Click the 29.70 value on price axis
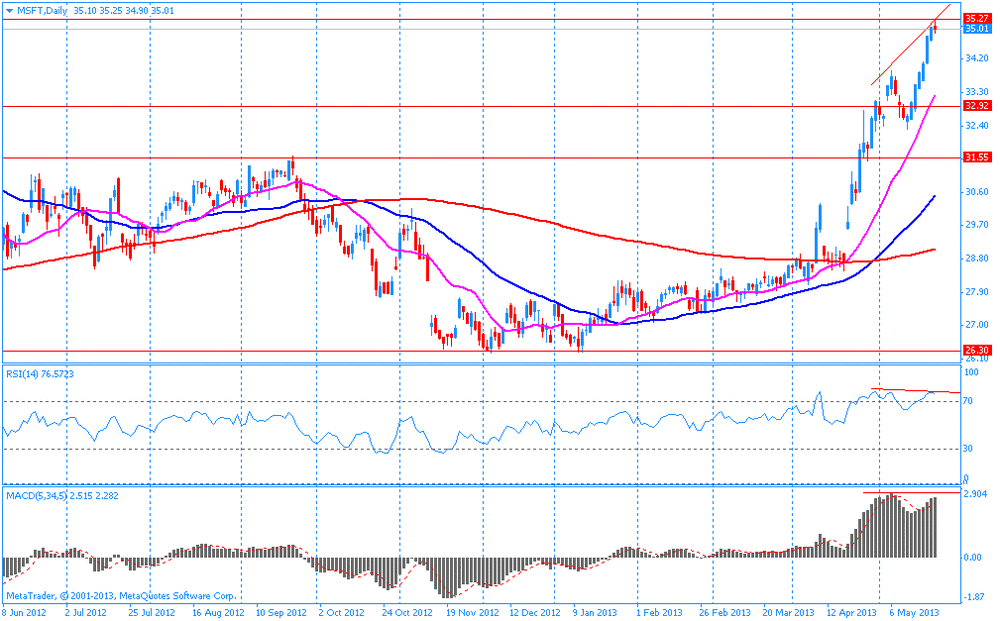This screenshot has height=621, width=1000. coord(977,225)
